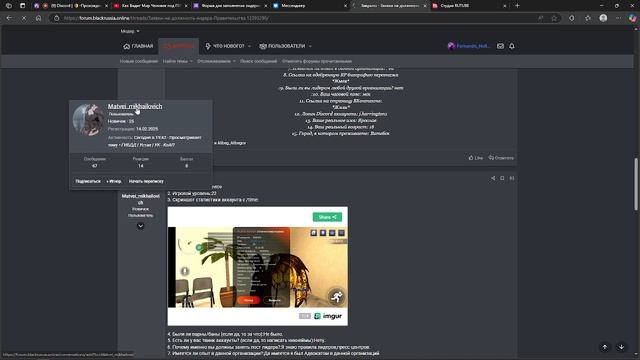Open Matvei_mikhailovich profile name in tooltip
The image size is (640, 360).
click(x=135, y=106)
